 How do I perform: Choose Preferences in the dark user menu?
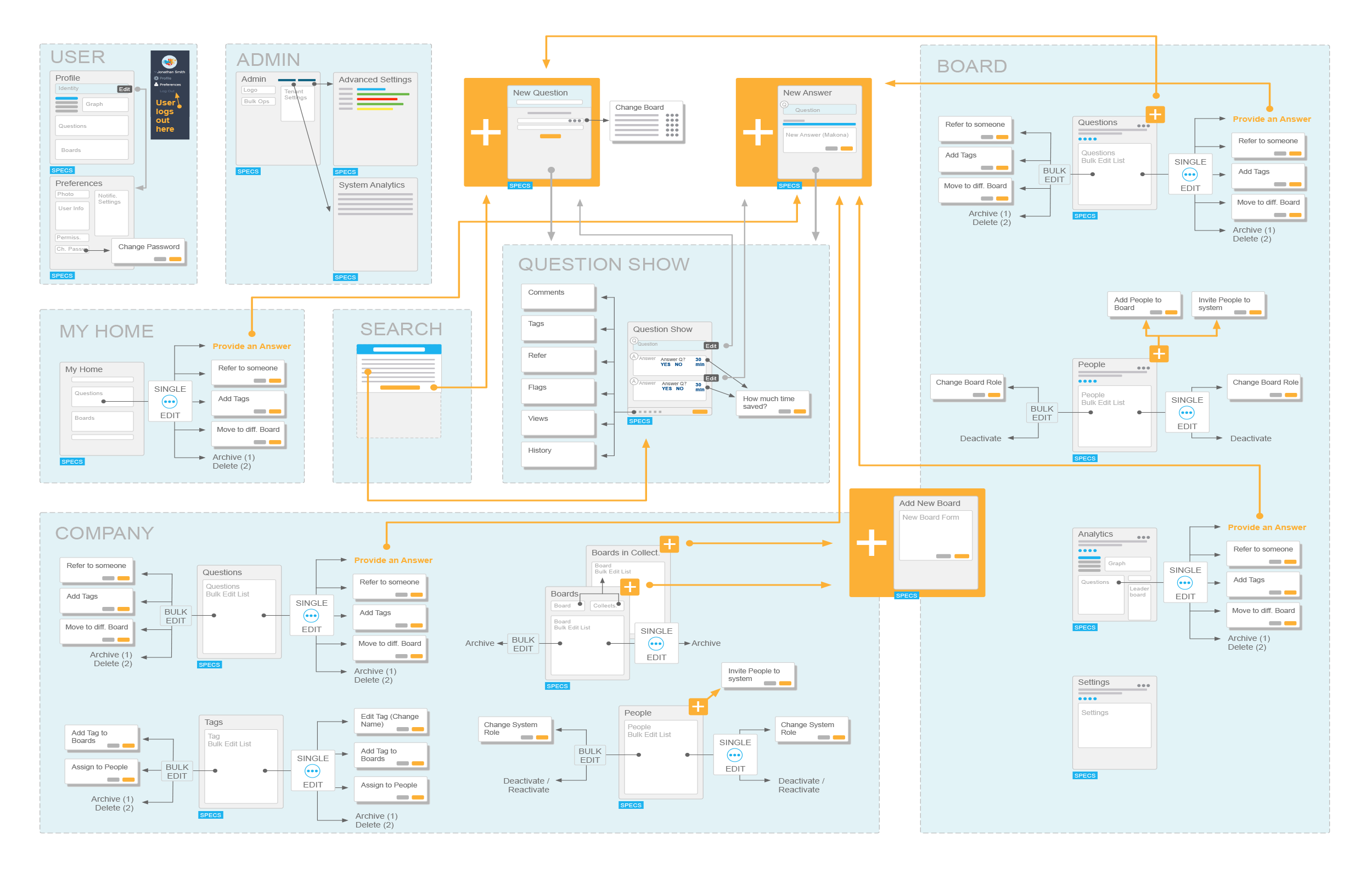170,85
